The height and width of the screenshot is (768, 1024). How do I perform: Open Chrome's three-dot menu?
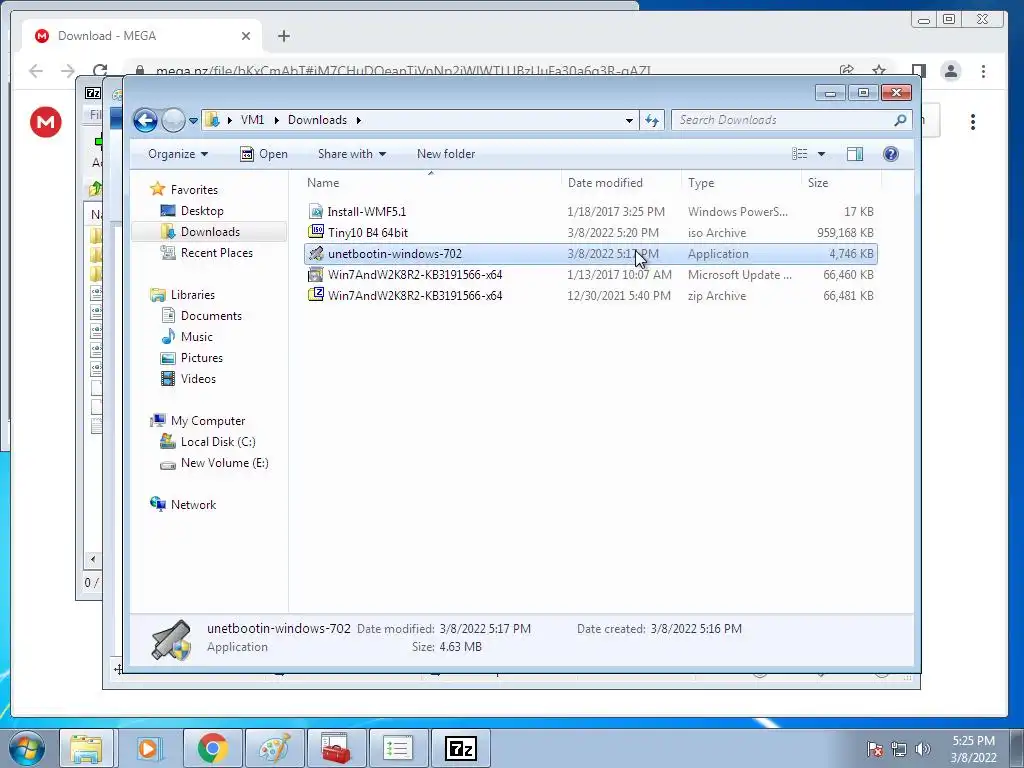coord(984,71)
